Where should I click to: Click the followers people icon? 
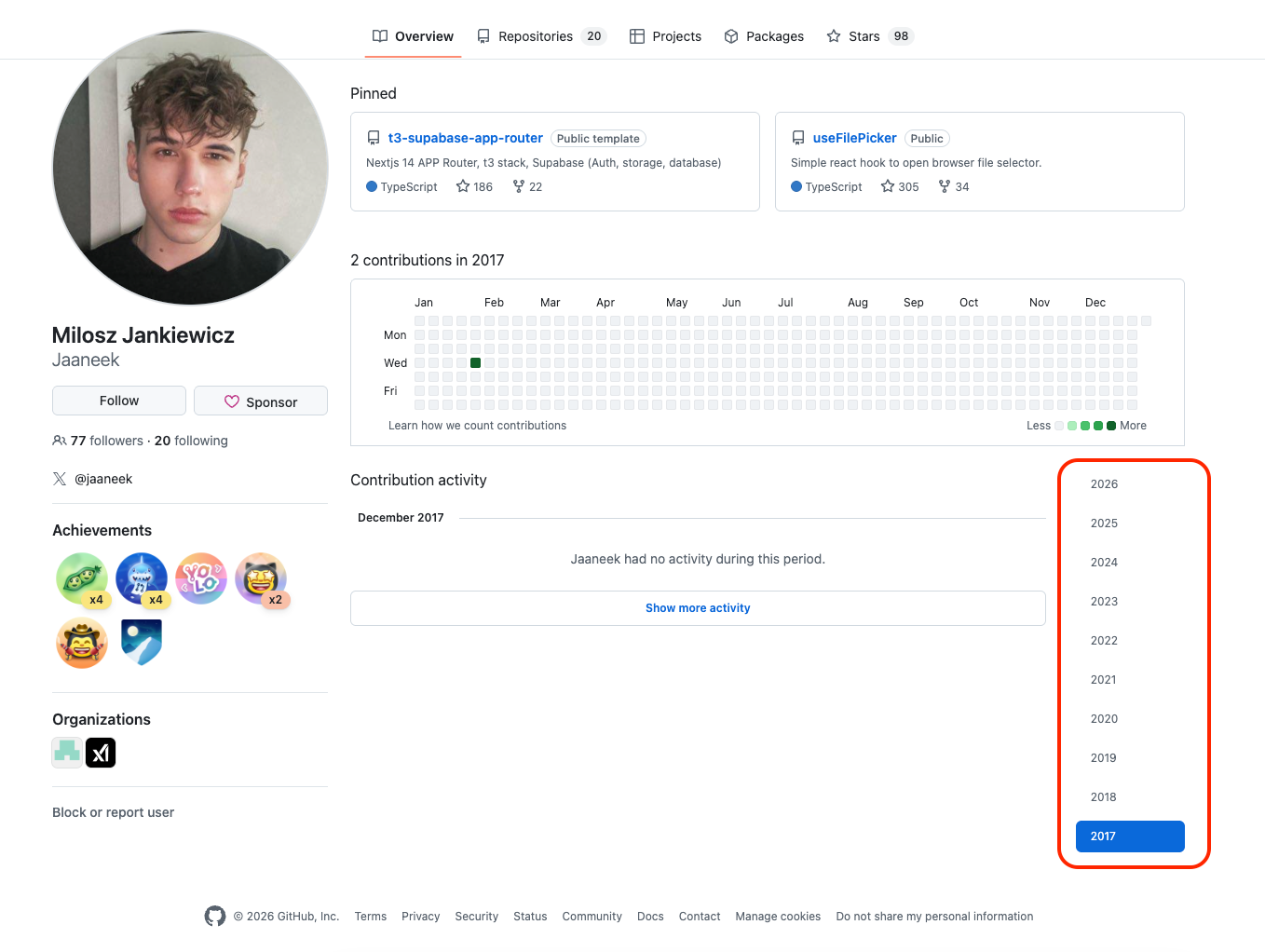pyautogui.click(x=60, y=441)
